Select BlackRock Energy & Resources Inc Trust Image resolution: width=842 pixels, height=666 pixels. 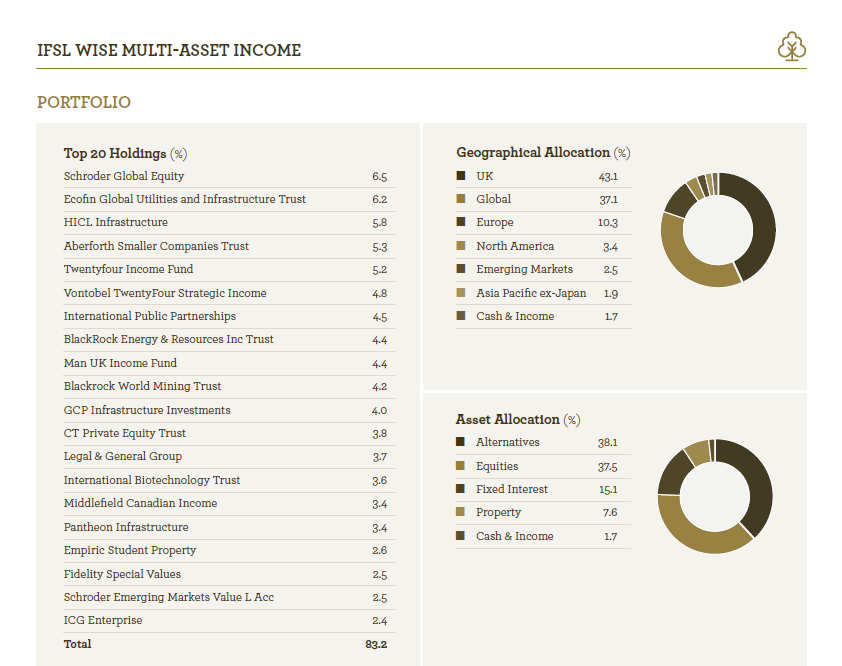click(x=229, y=339)
